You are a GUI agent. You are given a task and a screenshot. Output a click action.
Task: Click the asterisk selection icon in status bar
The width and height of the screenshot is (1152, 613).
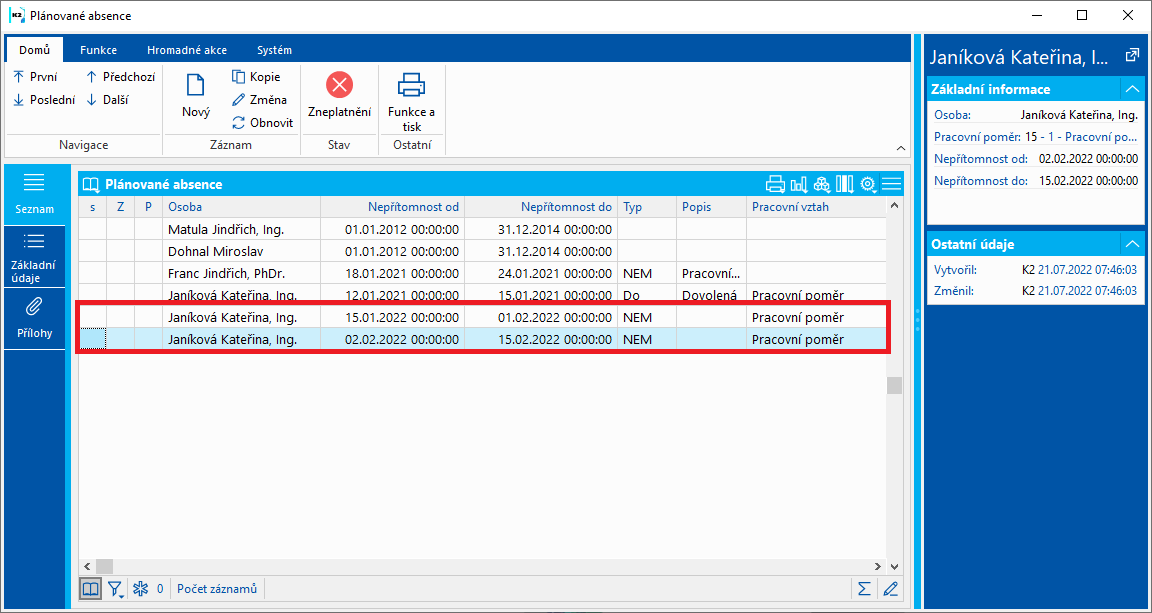click(x=140, y=589)
